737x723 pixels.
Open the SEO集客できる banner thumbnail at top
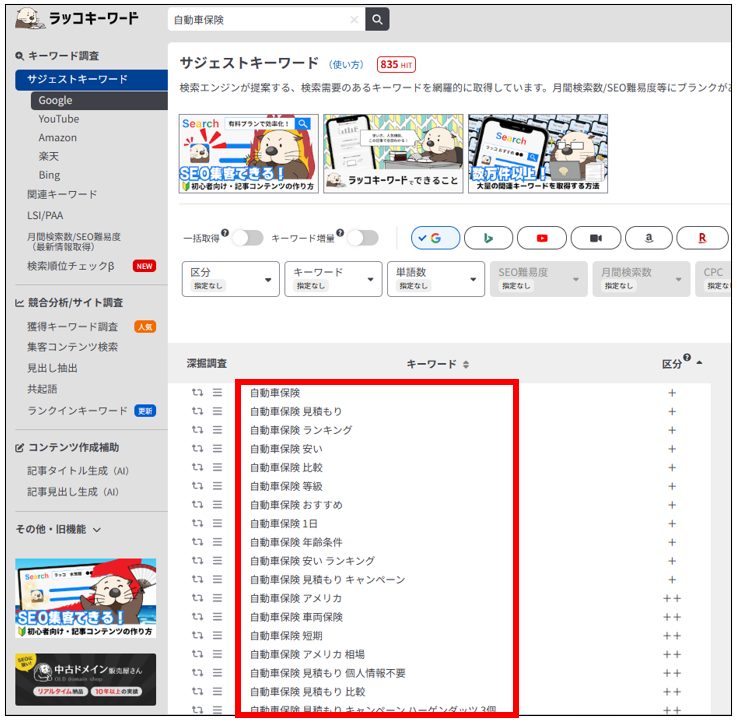[249, 154]
